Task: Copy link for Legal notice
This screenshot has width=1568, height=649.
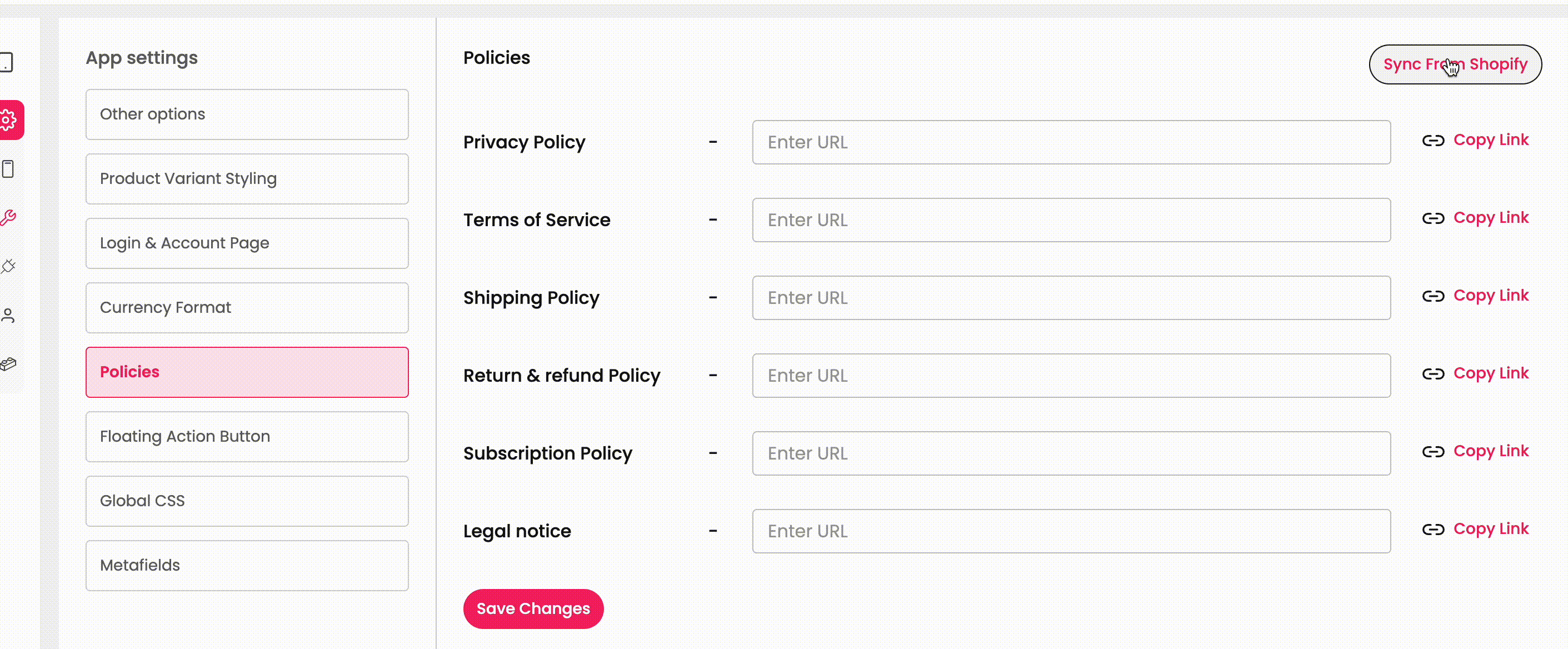Action: coord(1490,529)
